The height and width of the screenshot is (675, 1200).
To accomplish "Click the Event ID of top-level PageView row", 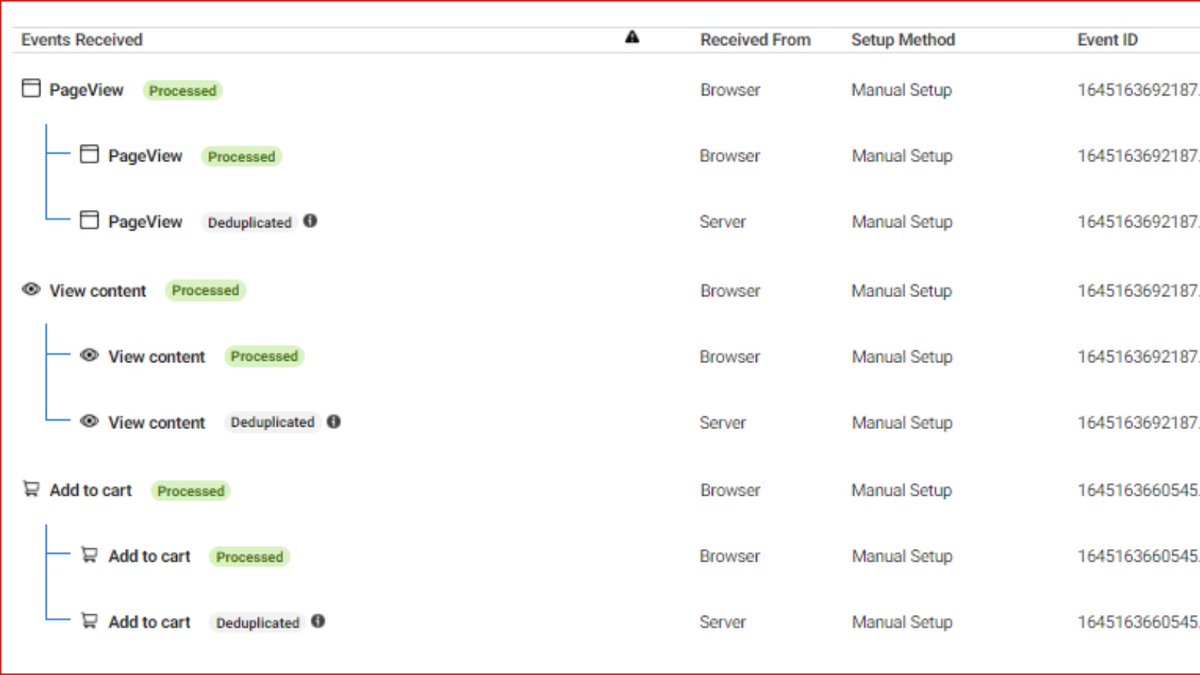I will pos(1138,90).
